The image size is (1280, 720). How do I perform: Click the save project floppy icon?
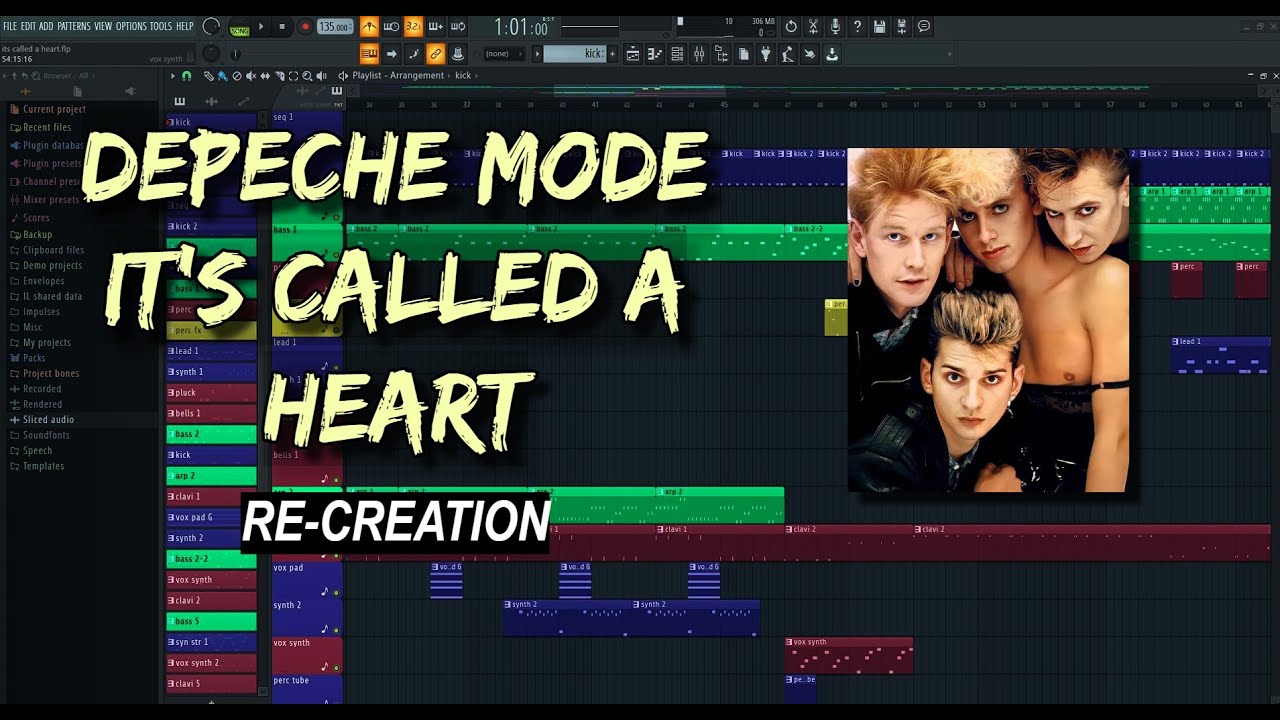click(x=879, y=27)
